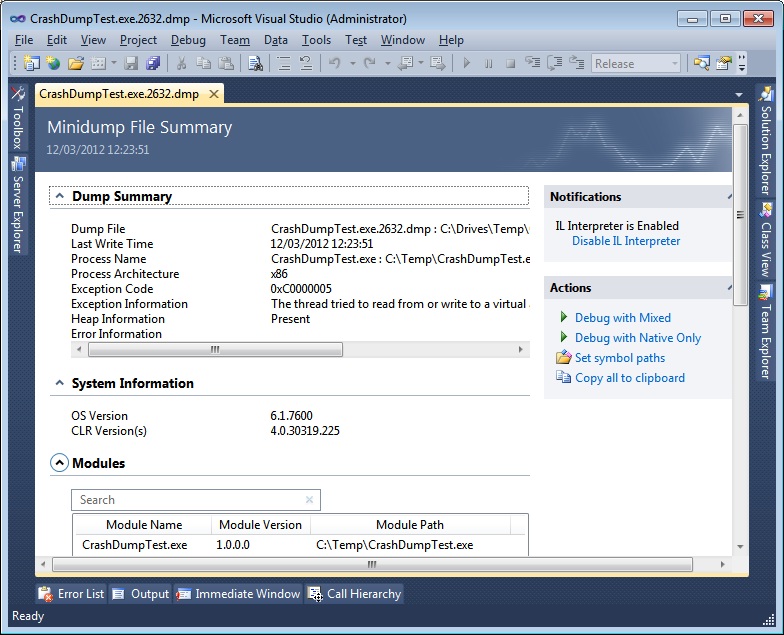Open the Add New Item dropdown arrow
The width and height of the screenshot is (784, 635).
[x=114, y=63]
